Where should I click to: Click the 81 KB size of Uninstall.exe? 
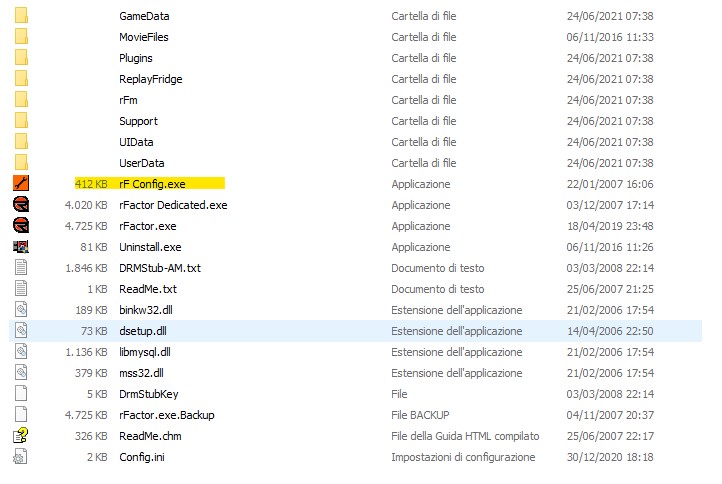[94, 247]
